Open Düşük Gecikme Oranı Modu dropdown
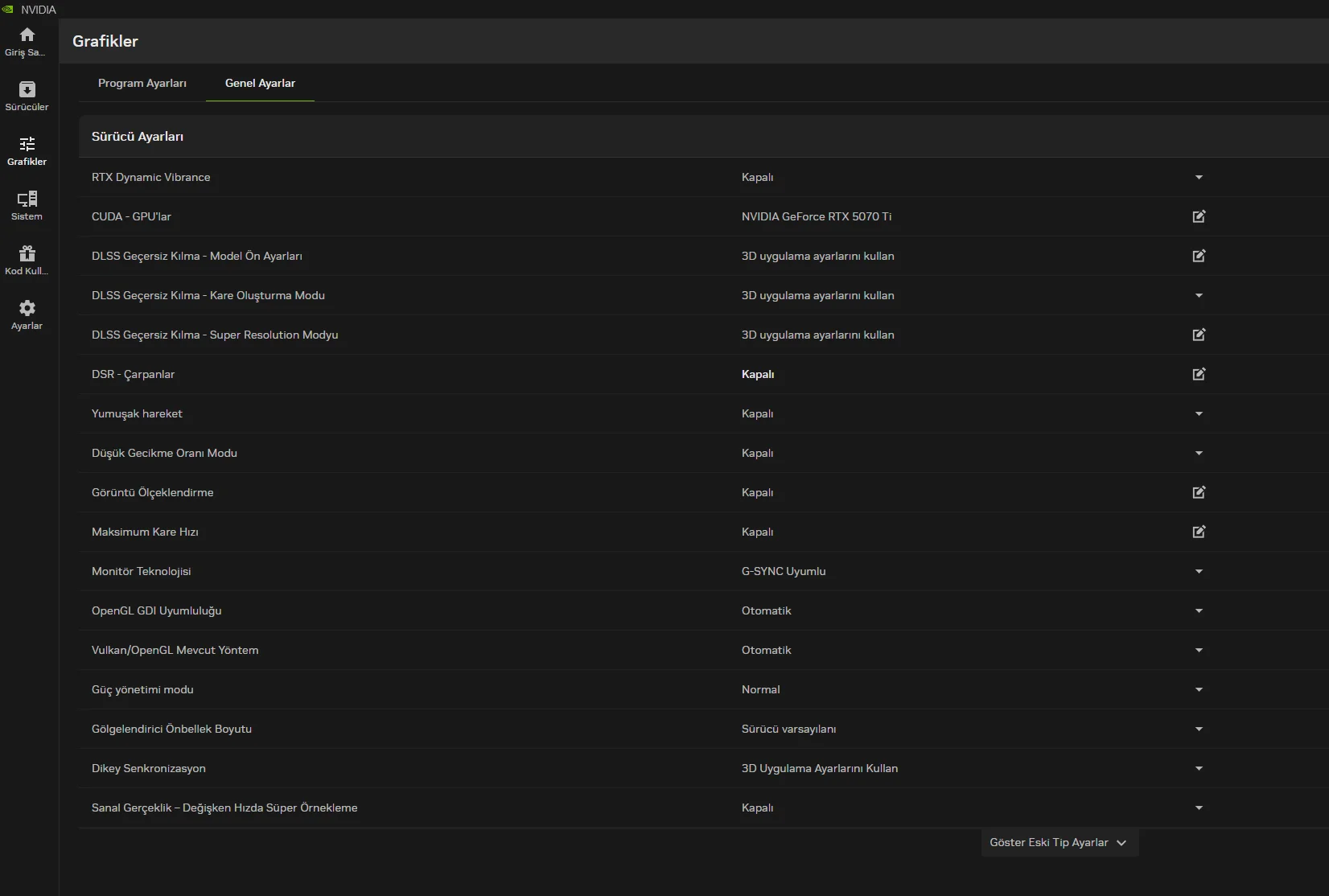Screen dimensions: 1329x896 coord(1199,453)
